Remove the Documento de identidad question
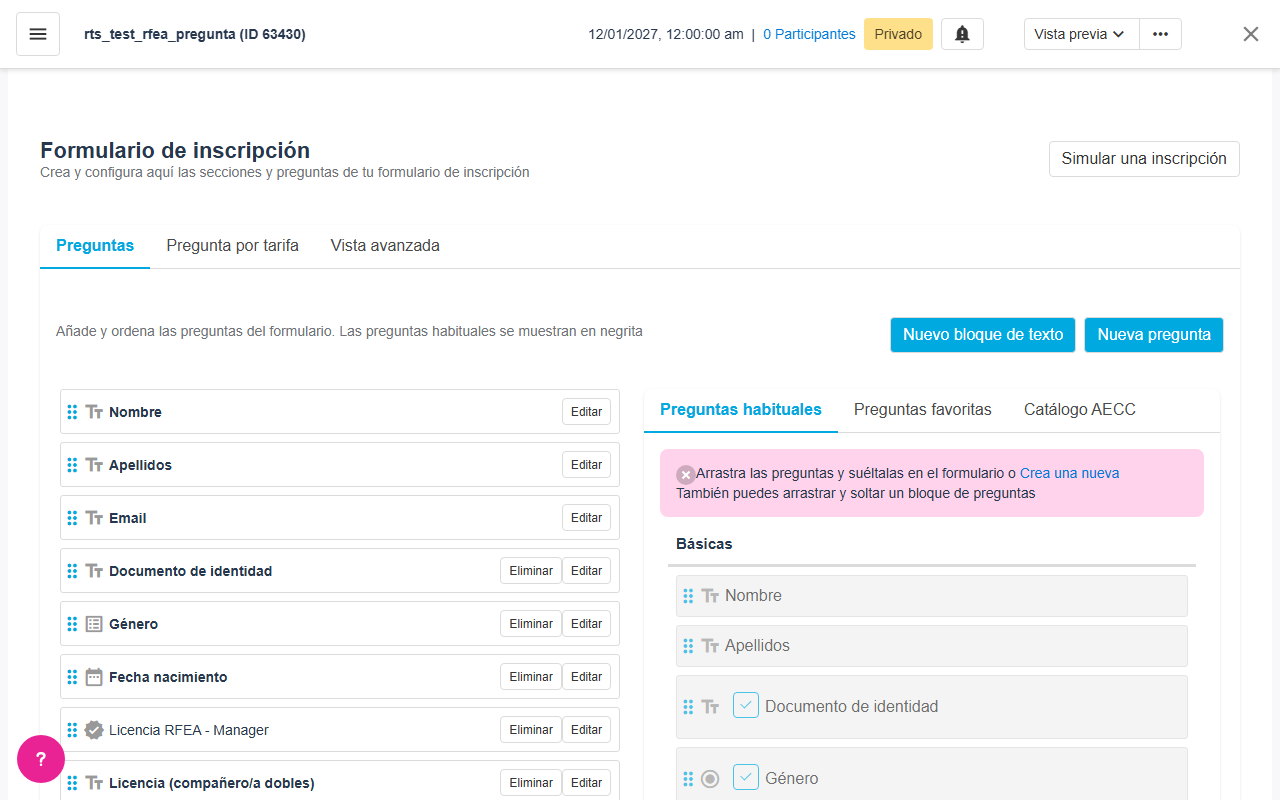The image size is (1280, 800). [x=531, y=571]
